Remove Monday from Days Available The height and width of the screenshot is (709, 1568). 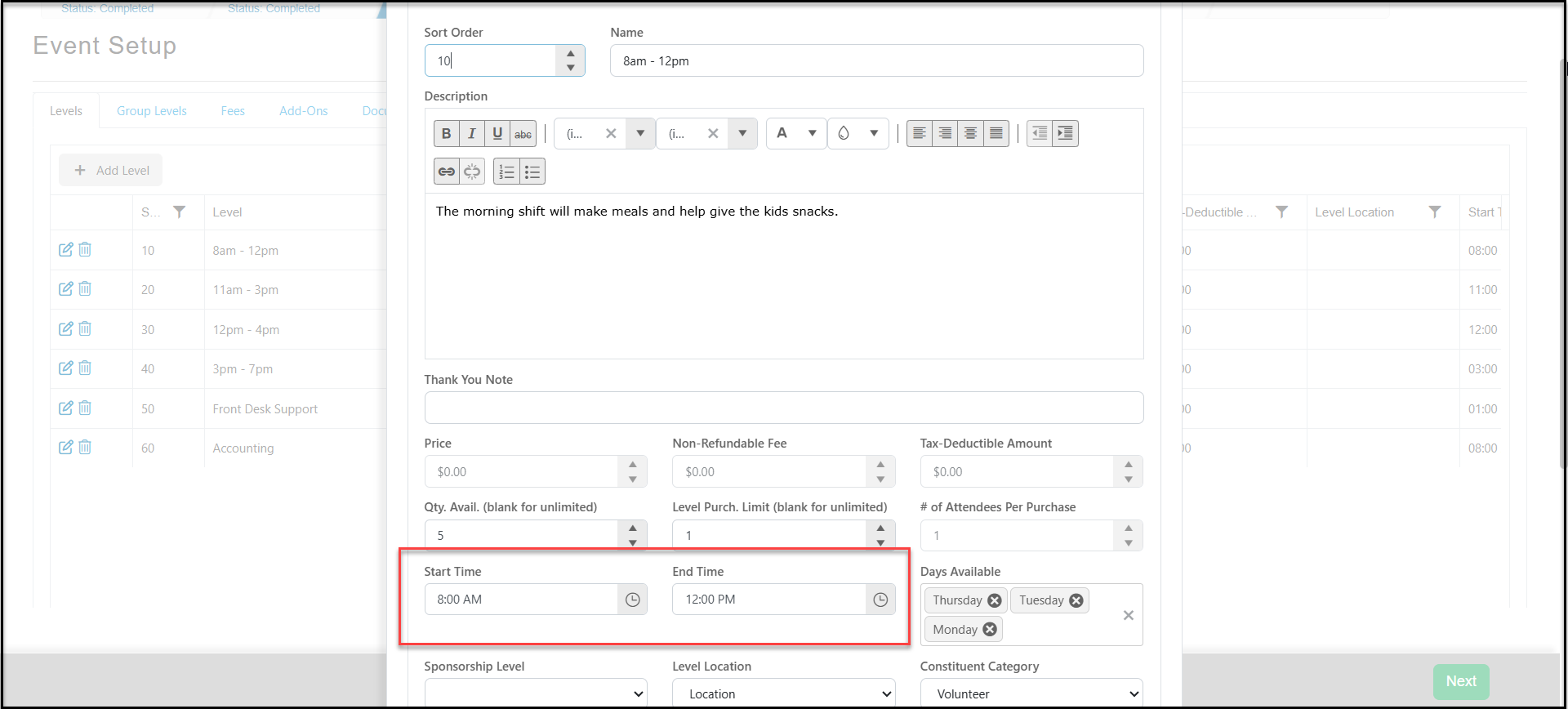pyautogui.click(x=990, y=629)
